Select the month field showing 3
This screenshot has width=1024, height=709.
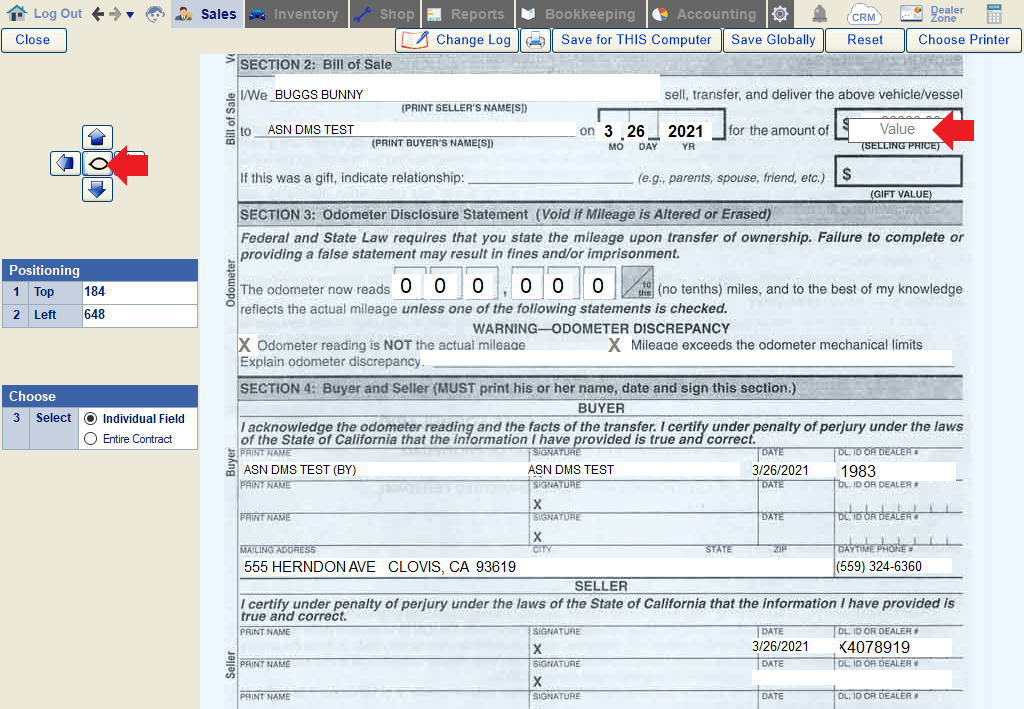(608, 131)
